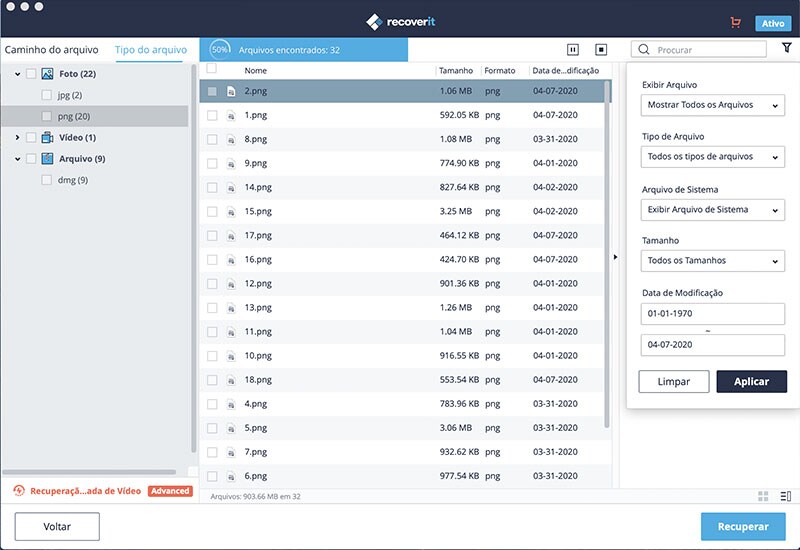This screenshot has width=800, height=550.
Task: Click the file icon of 9.png
Action: [231, 164]
